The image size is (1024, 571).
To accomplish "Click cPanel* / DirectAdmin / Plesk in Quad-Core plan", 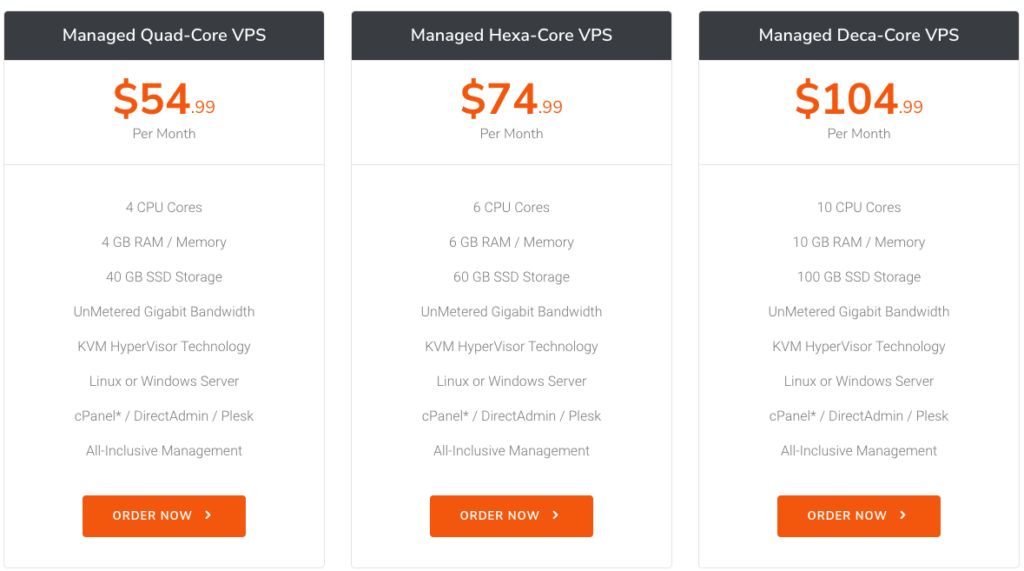I will tap(164, 416).
